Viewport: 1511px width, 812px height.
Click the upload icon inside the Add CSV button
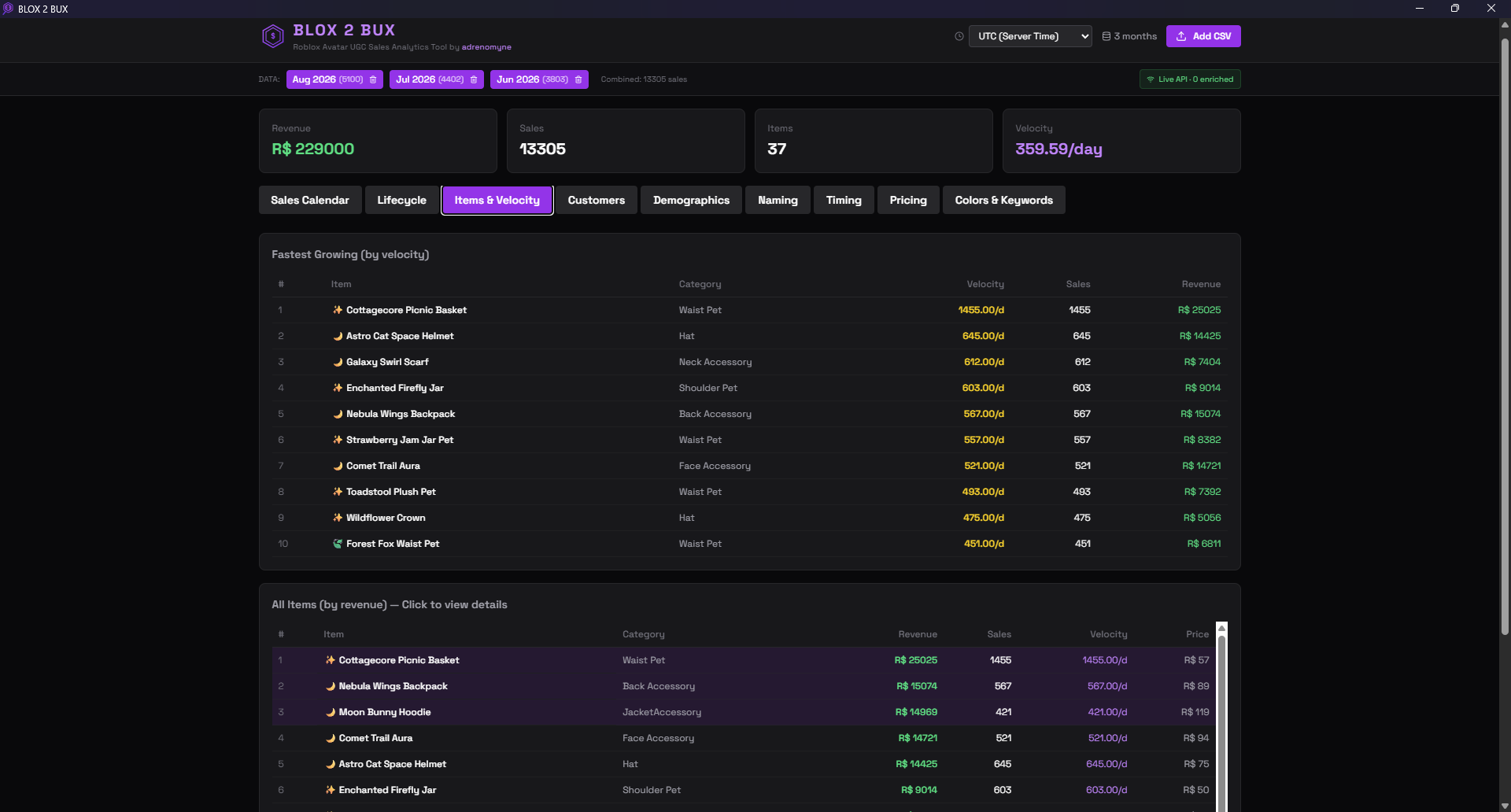[1181, 36]
